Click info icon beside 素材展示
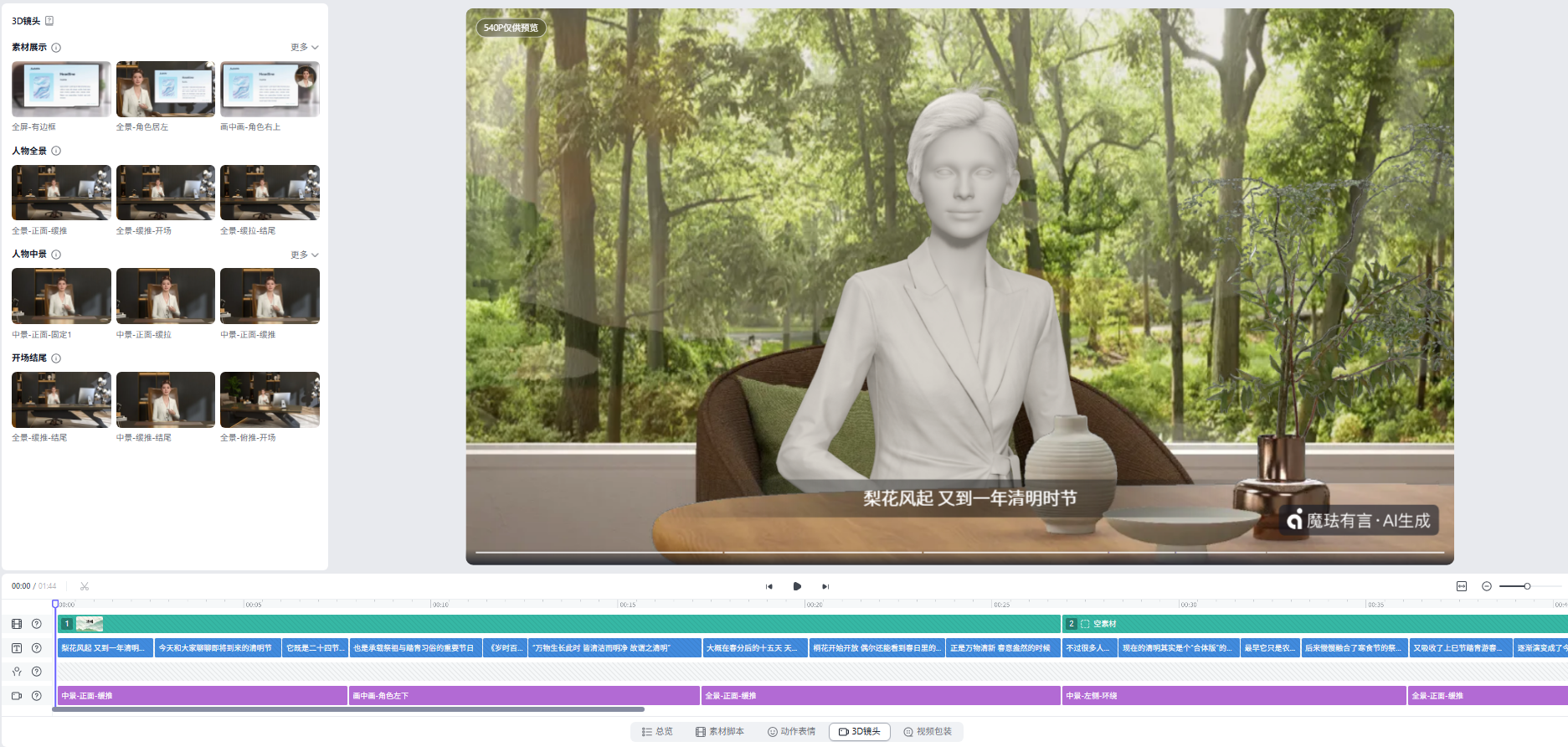 click(56, 48)
